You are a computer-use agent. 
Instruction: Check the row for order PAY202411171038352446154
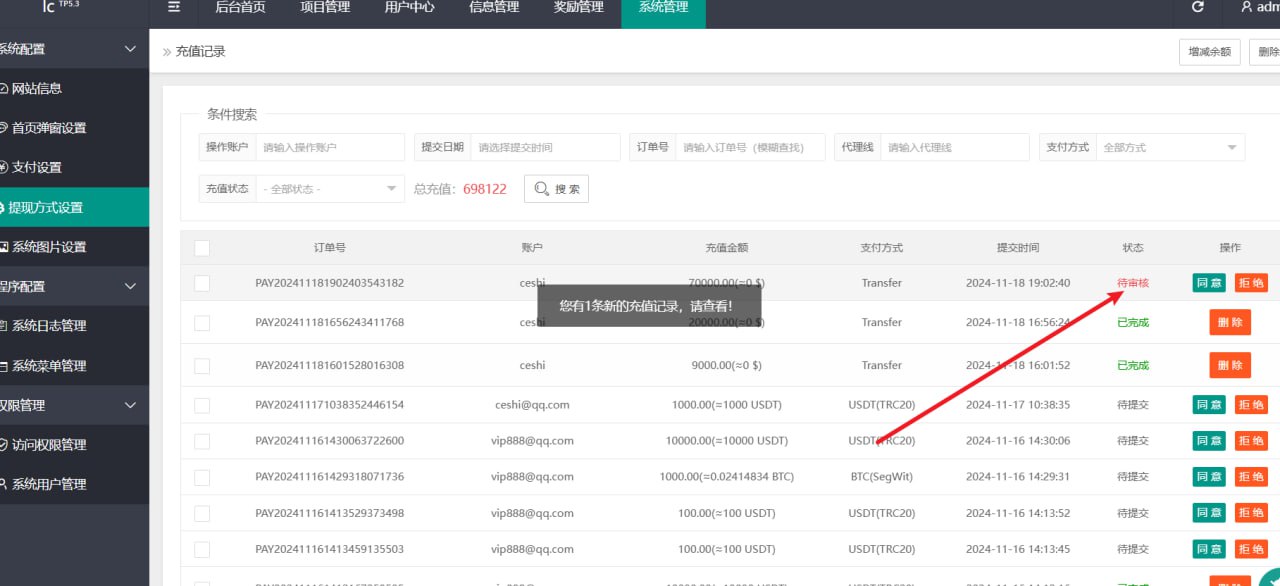202,405
